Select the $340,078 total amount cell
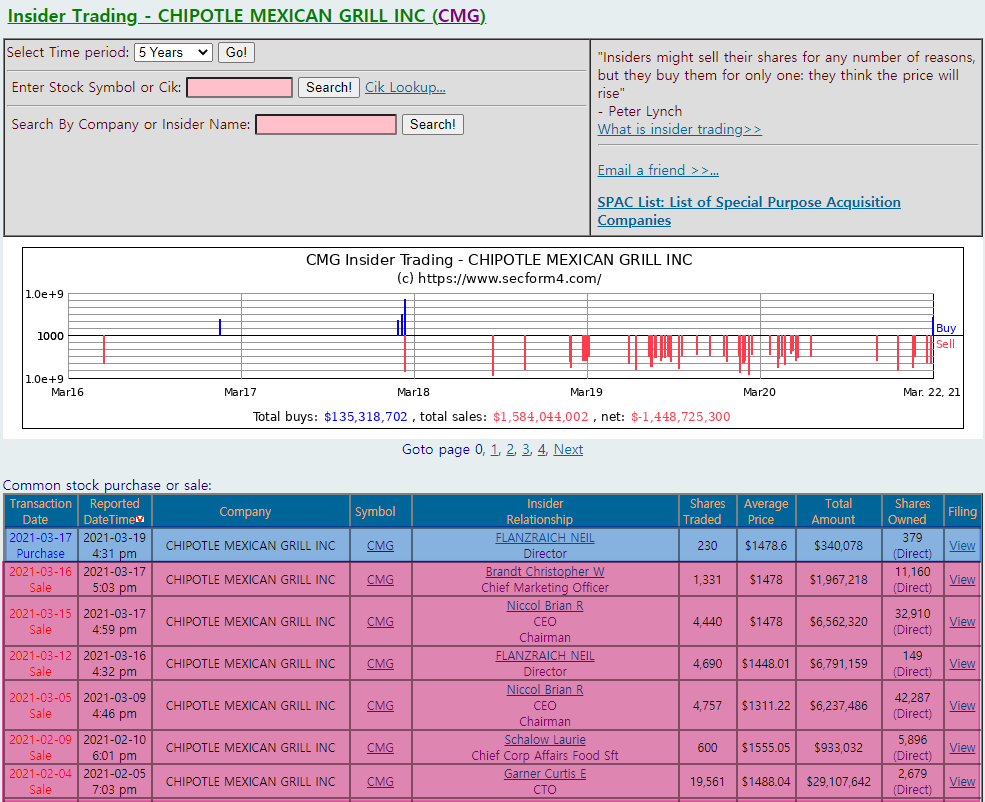985x802 pixels. tap(838, 546)
